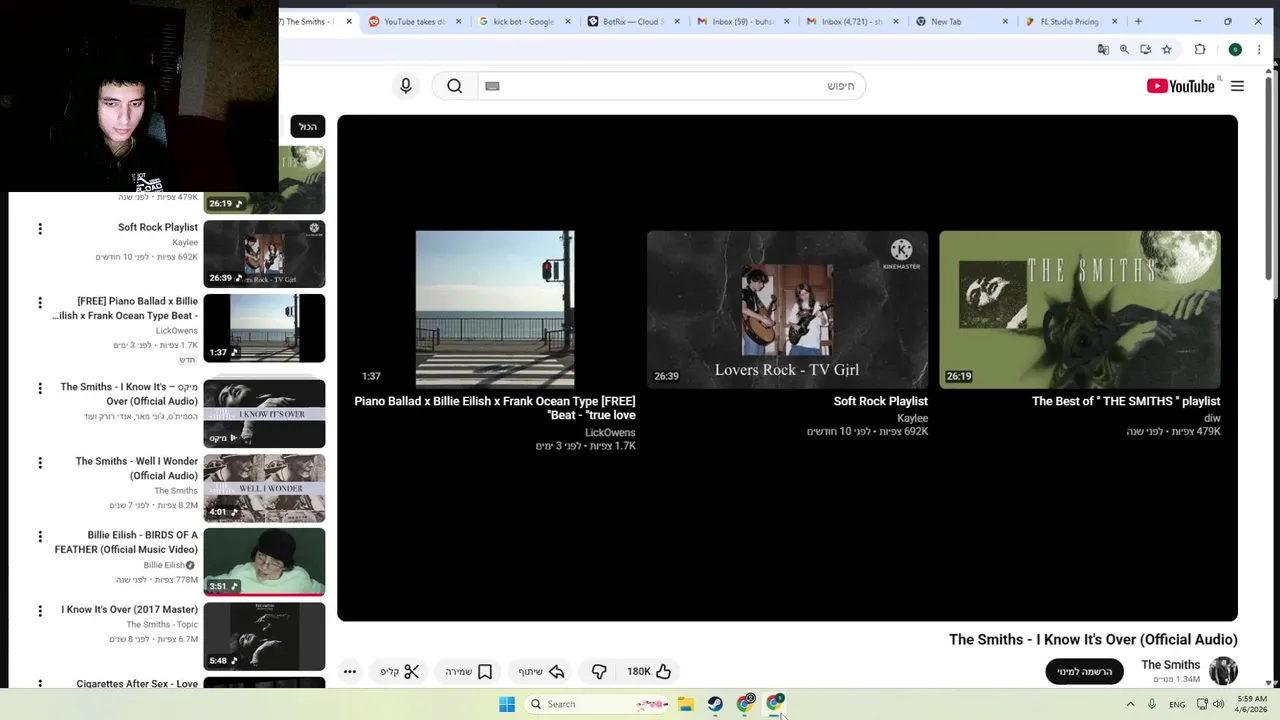
Task: Open sidebar Well I Wonder thumbnail
Action: [x=264, y=488]
